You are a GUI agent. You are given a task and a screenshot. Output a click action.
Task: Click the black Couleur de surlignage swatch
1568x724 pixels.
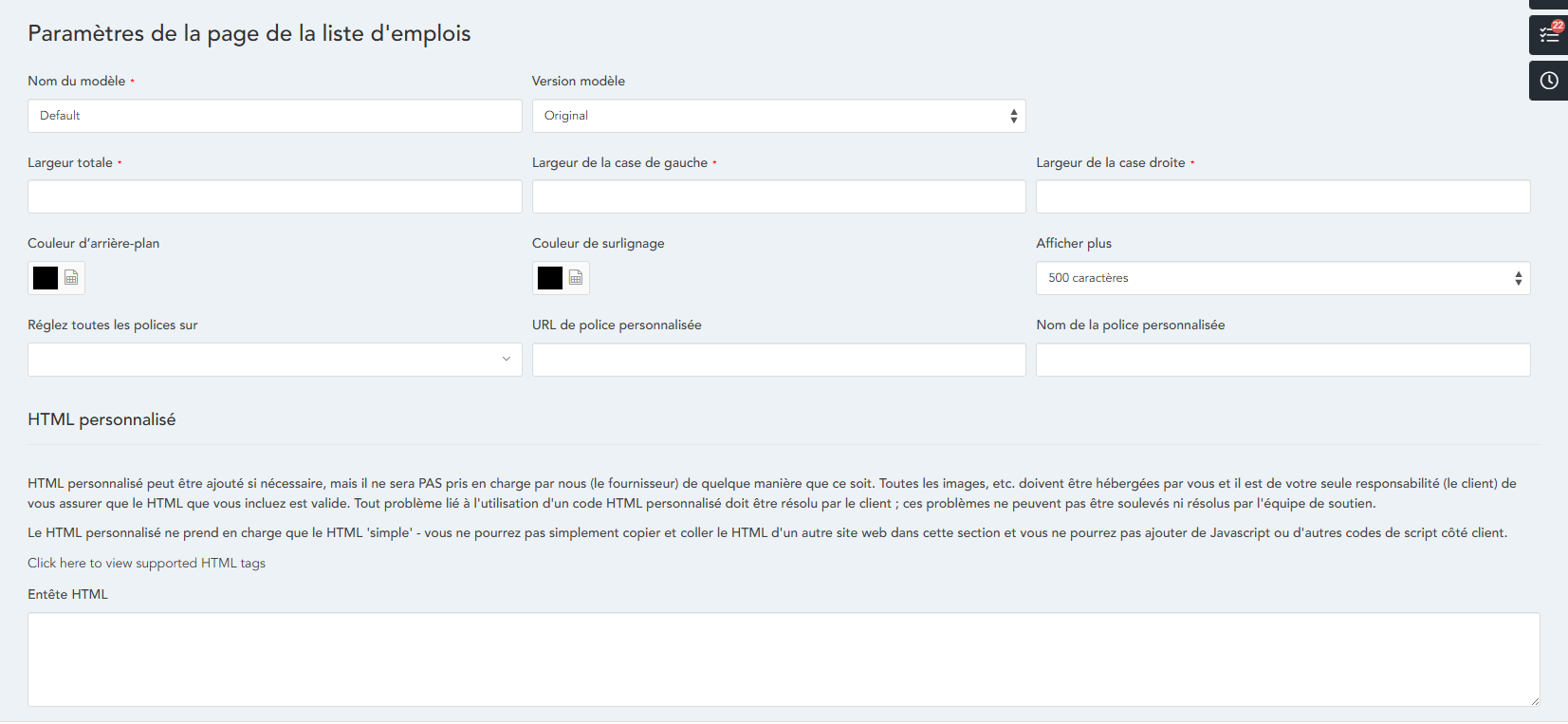click(x=550, y=278)
